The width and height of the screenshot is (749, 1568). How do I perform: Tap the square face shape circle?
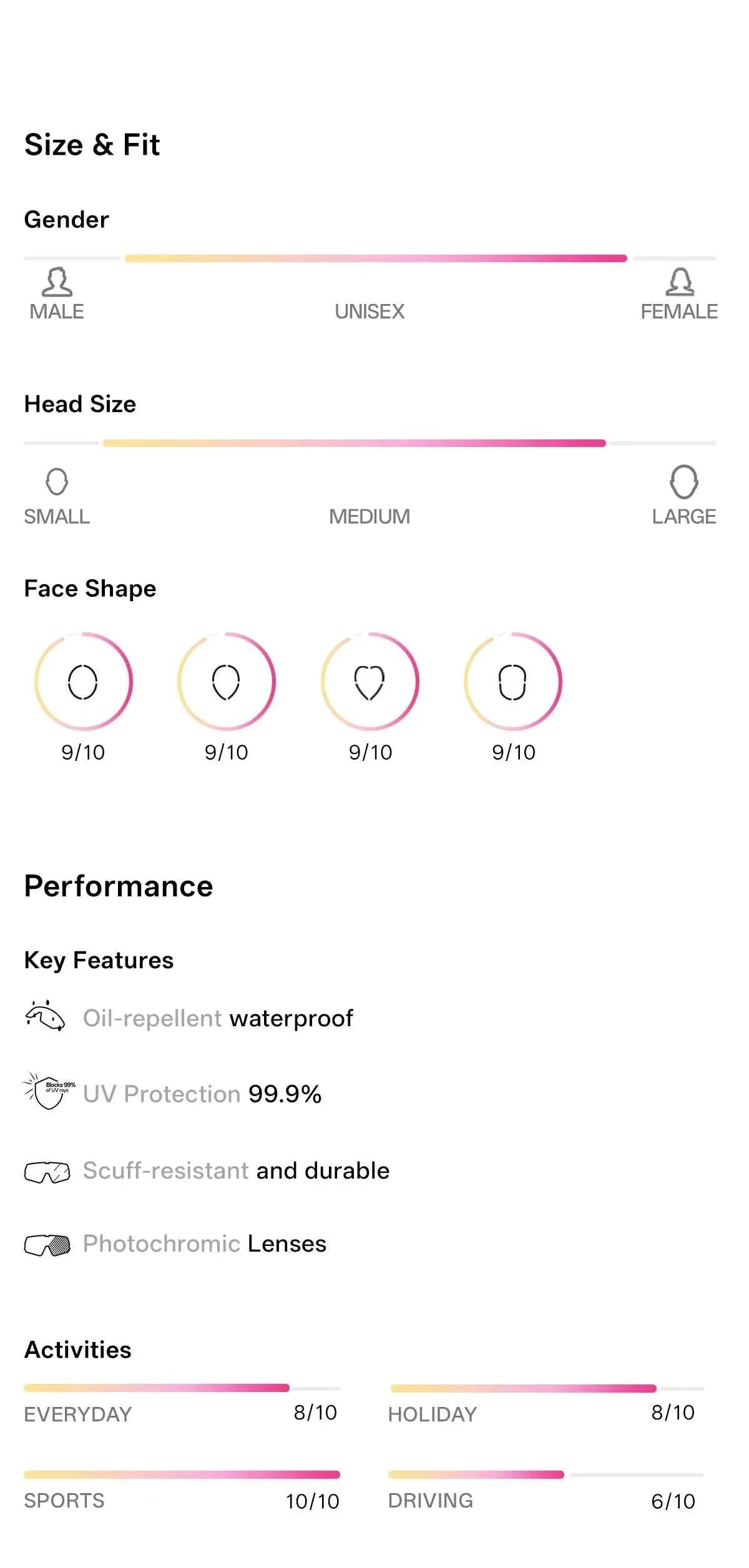point(512,682)
